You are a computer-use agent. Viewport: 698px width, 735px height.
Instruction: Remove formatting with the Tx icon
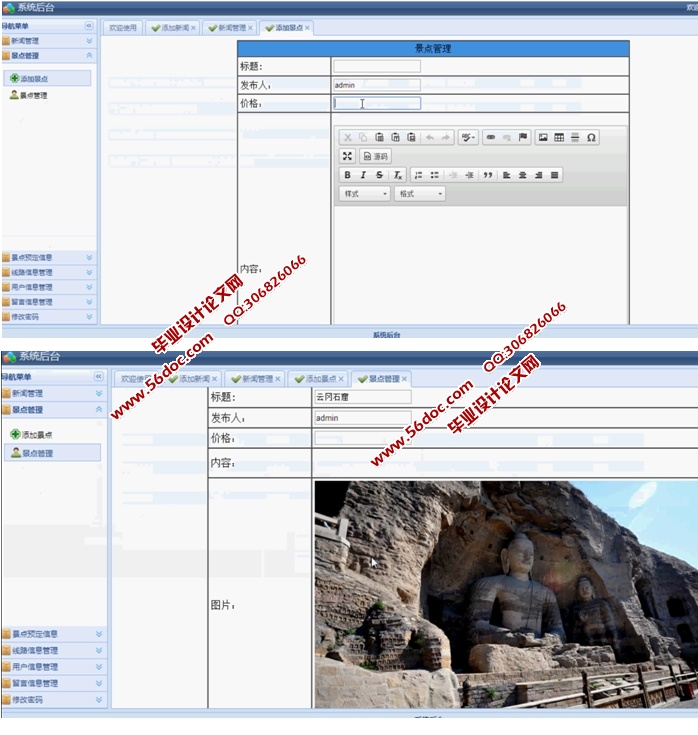[397, 175]
